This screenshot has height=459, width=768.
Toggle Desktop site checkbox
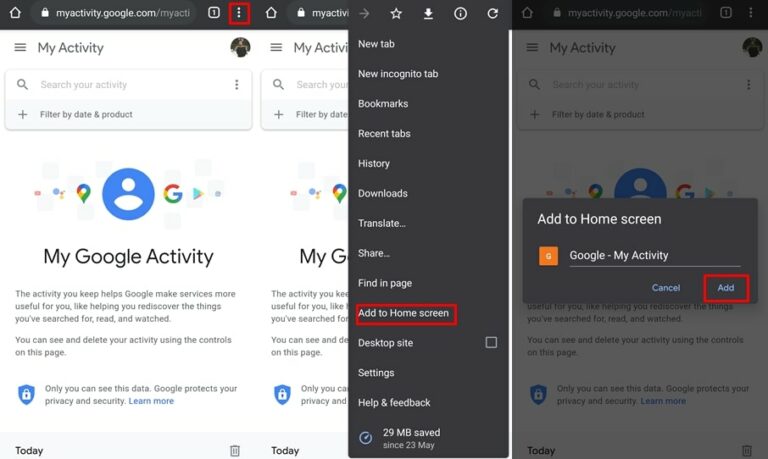491,342
